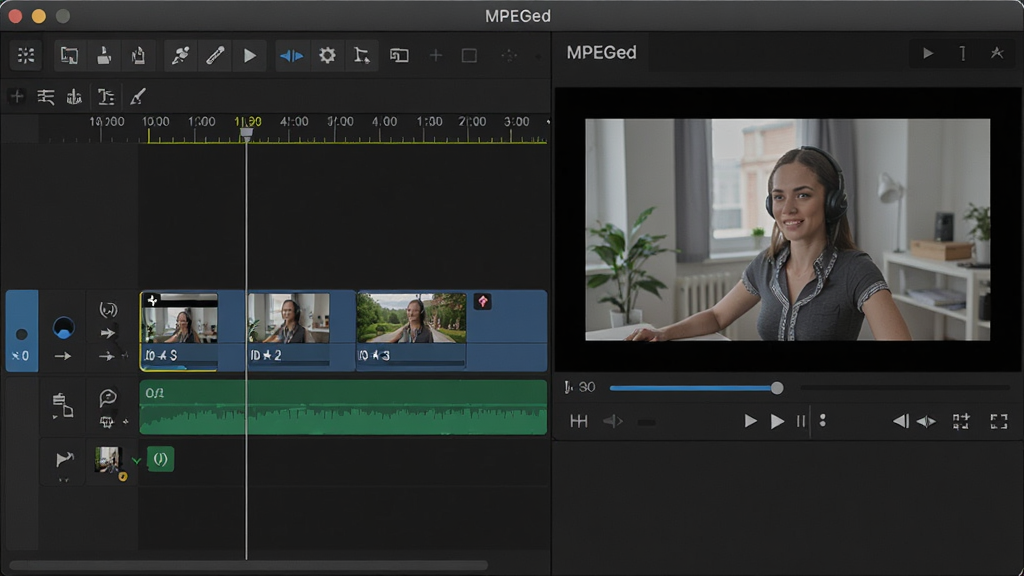Select the pencil edit tool

click(x=215, y=56)
